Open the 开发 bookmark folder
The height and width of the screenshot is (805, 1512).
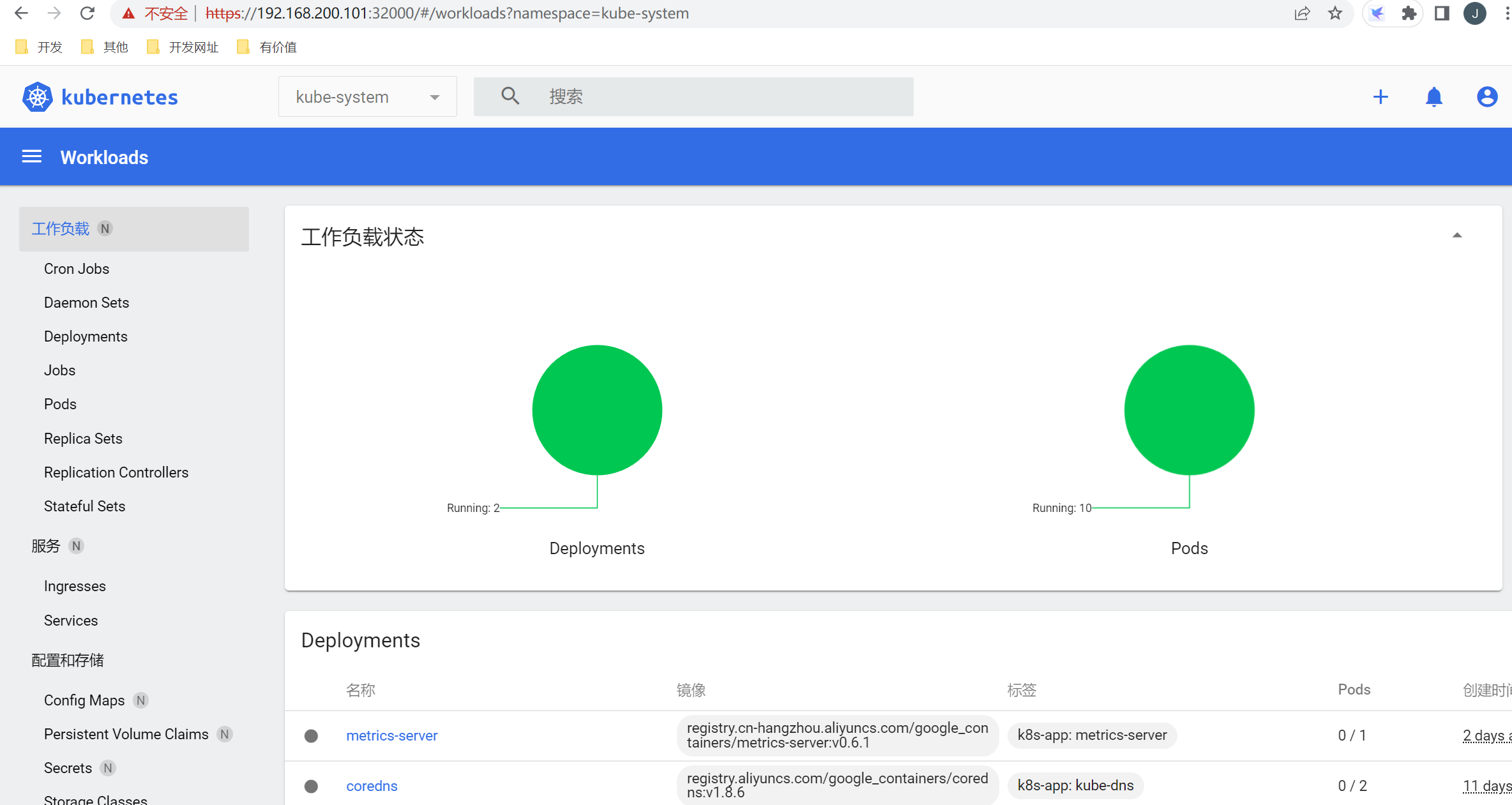click(x=39, y=47)
